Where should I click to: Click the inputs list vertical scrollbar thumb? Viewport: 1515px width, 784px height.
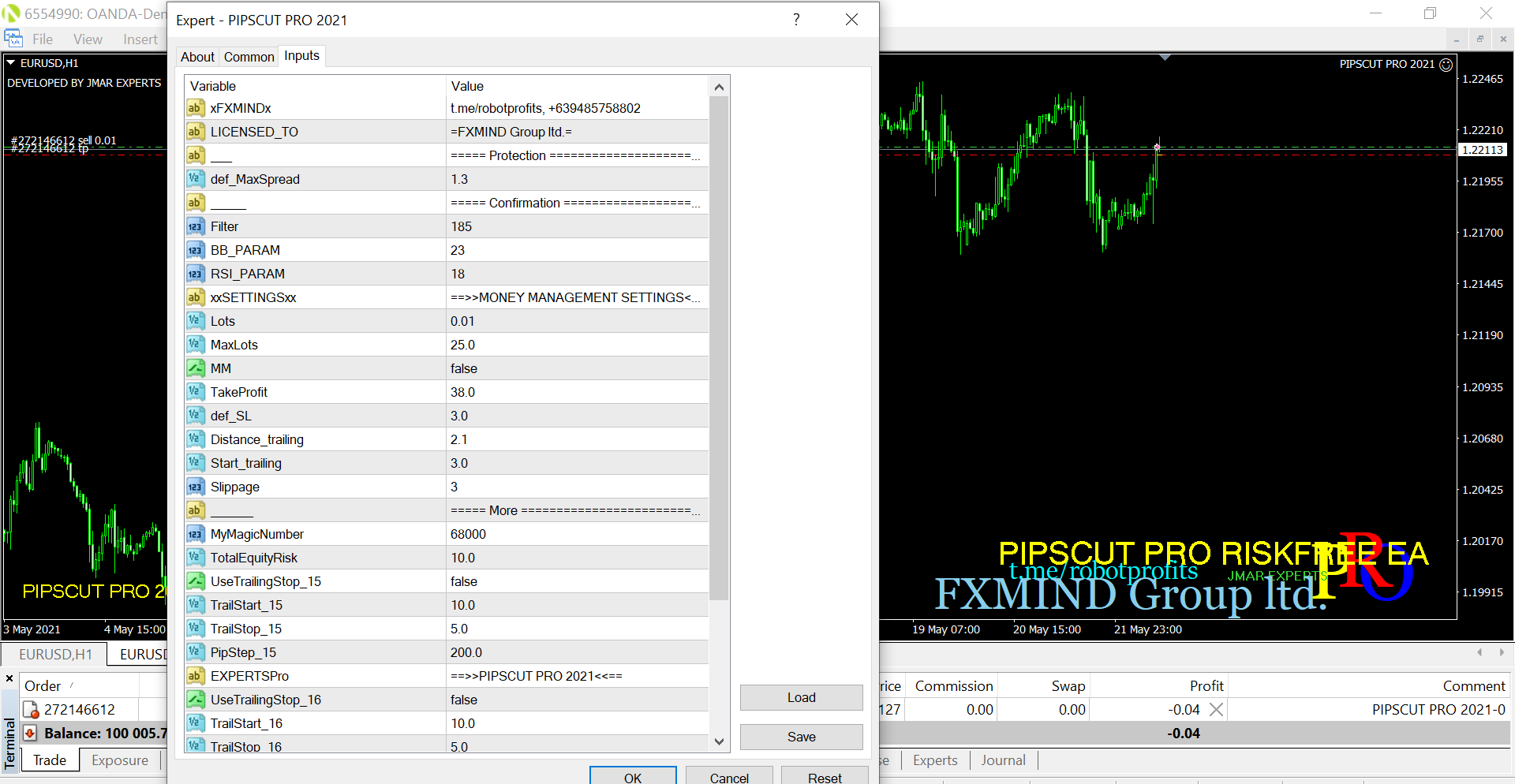(x=719, y=348)
